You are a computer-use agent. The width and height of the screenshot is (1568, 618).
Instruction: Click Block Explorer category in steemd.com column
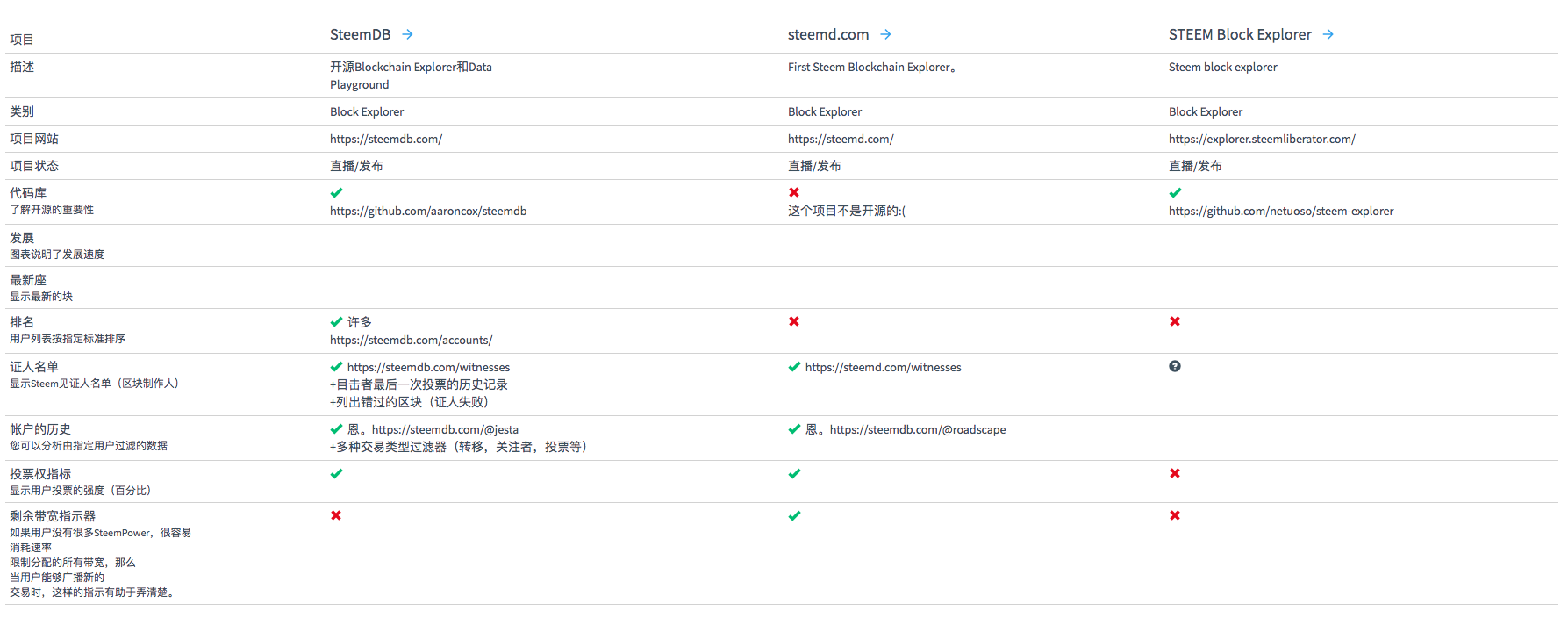(825, 111)
